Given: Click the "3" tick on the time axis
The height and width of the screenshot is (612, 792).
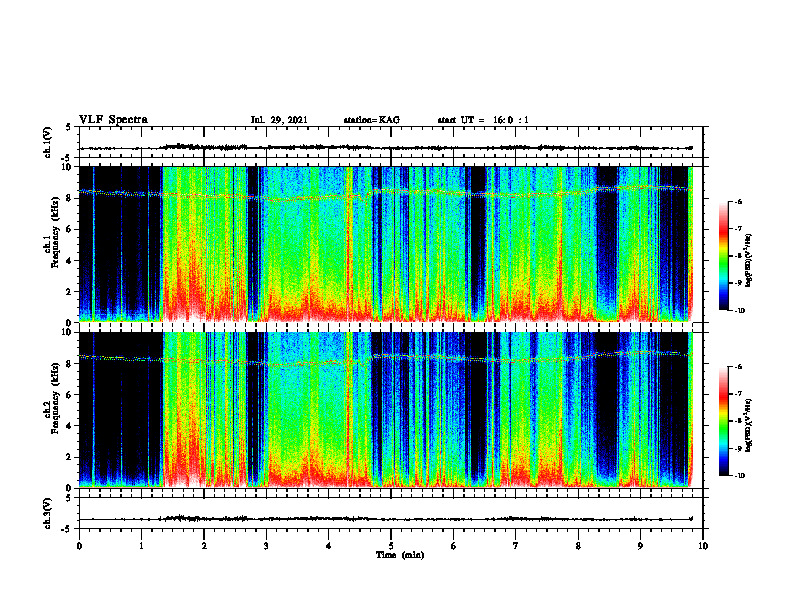Looking at the screenshot, I should pyautogui.click(x=266, y=546).
